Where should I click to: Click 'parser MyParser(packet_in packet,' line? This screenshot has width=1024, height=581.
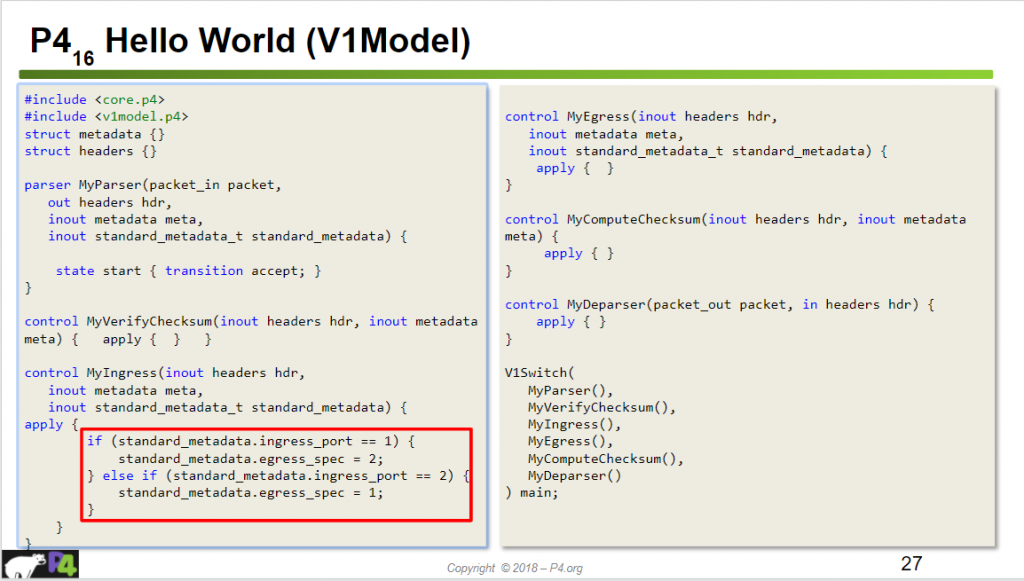[x=153, y=185]
